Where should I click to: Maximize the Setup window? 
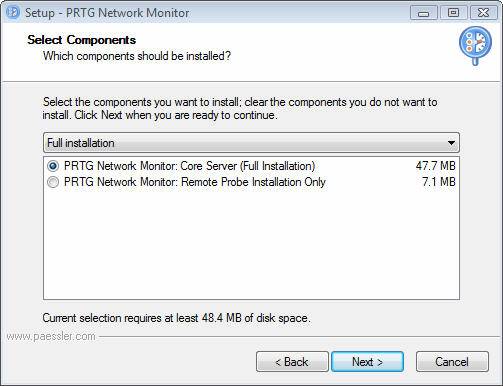453,13
